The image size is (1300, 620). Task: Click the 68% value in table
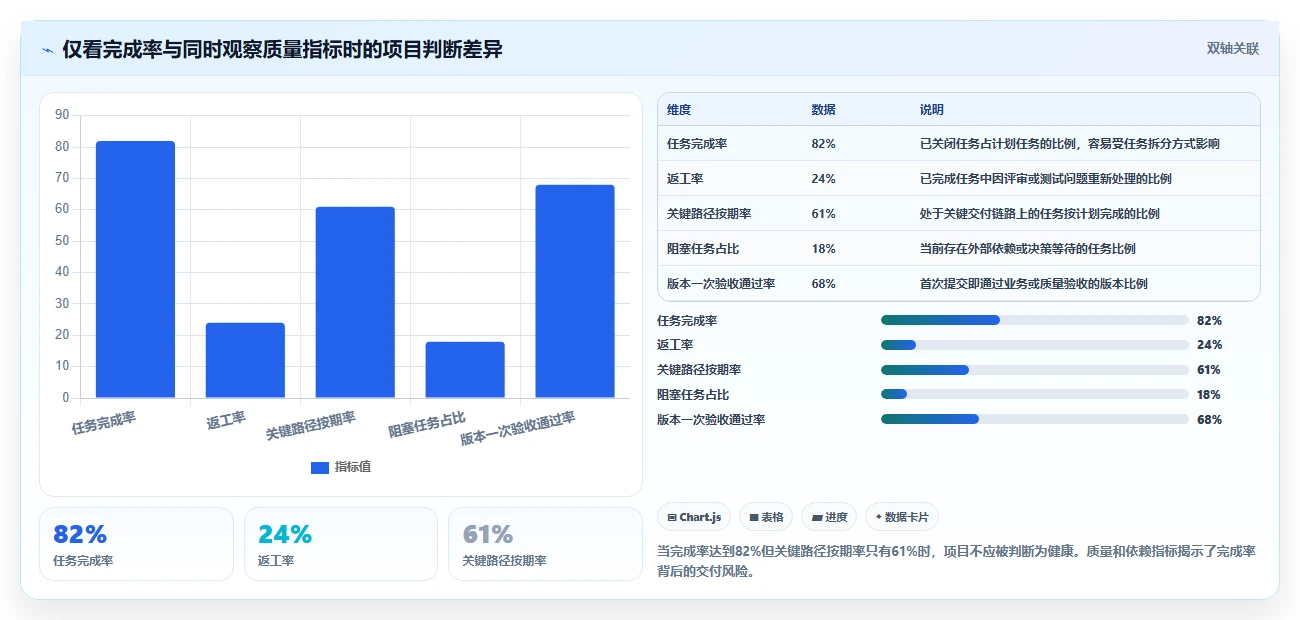(824, 284)
